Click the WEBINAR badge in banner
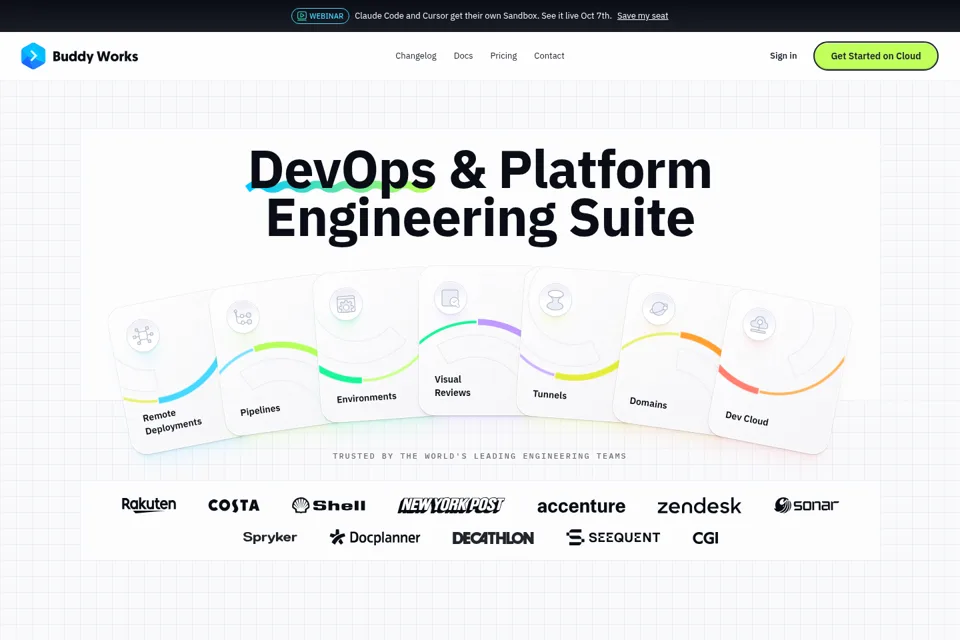 (x=320, y=16)
